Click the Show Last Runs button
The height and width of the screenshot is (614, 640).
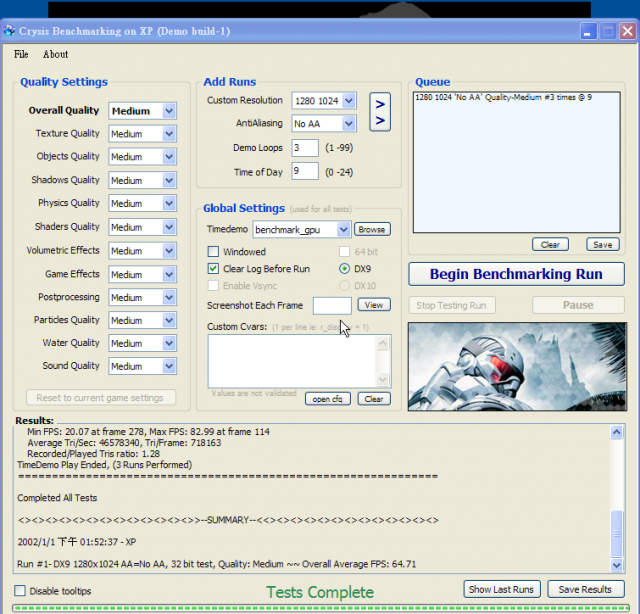point(501,590)
